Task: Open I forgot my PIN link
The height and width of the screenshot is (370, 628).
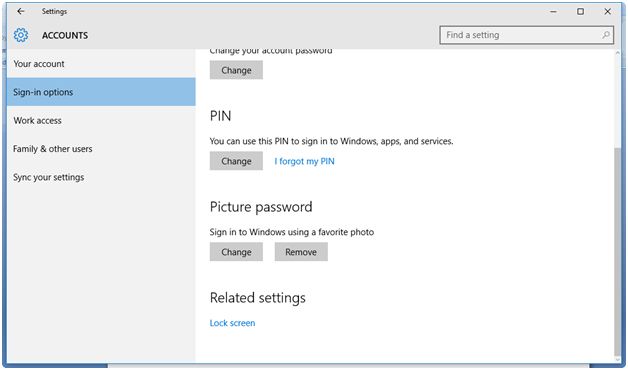Action: (304, 161)
